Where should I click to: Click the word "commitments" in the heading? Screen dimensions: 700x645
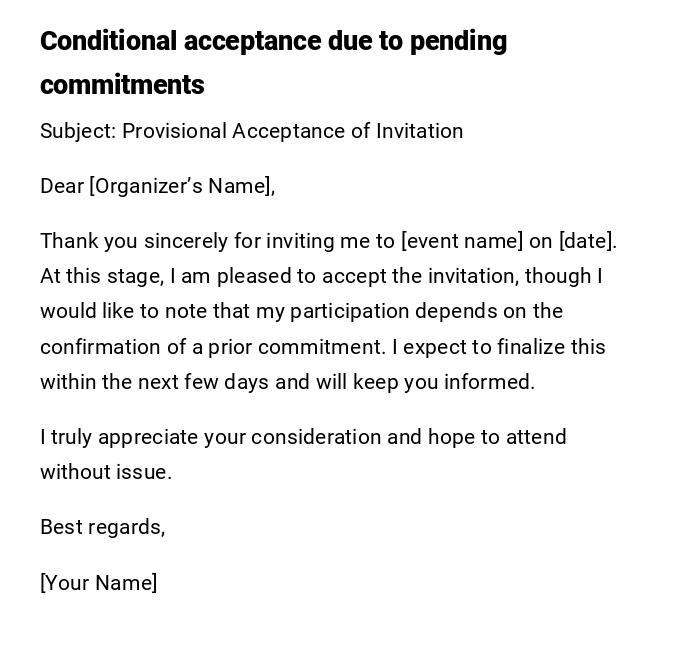(122, 85)
